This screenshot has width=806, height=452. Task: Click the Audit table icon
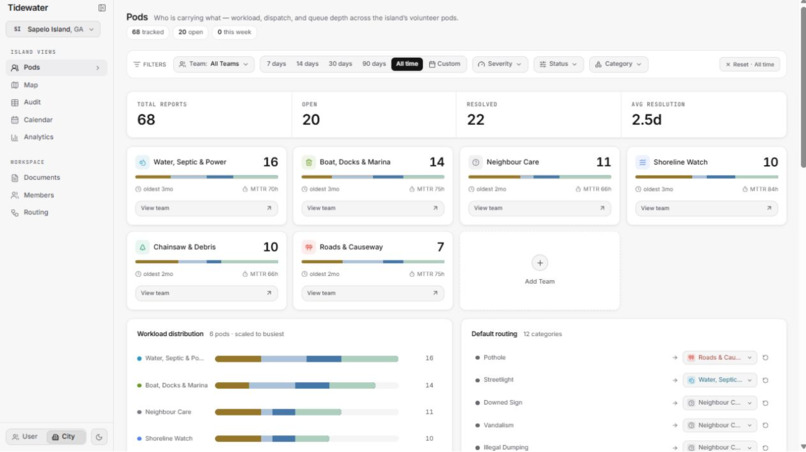click(x=14, y=102)
